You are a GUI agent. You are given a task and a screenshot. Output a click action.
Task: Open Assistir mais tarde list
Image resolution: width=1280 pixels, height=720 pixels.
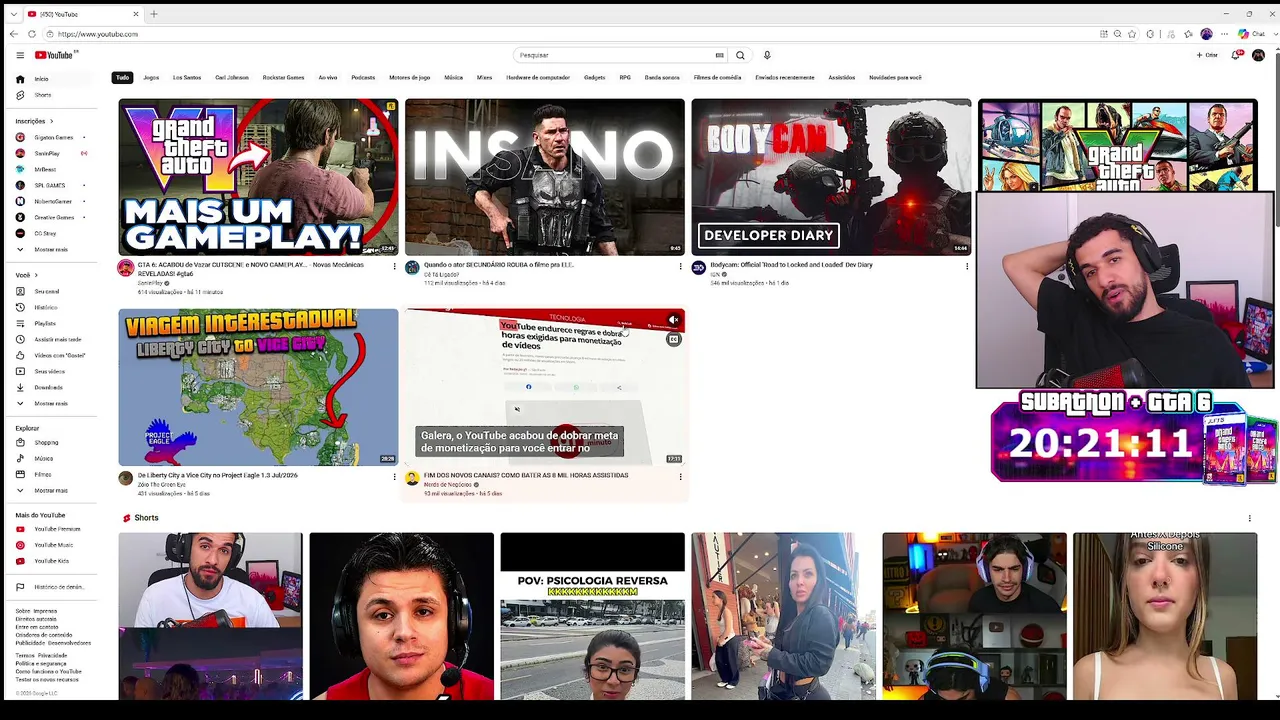pos(57,339)
